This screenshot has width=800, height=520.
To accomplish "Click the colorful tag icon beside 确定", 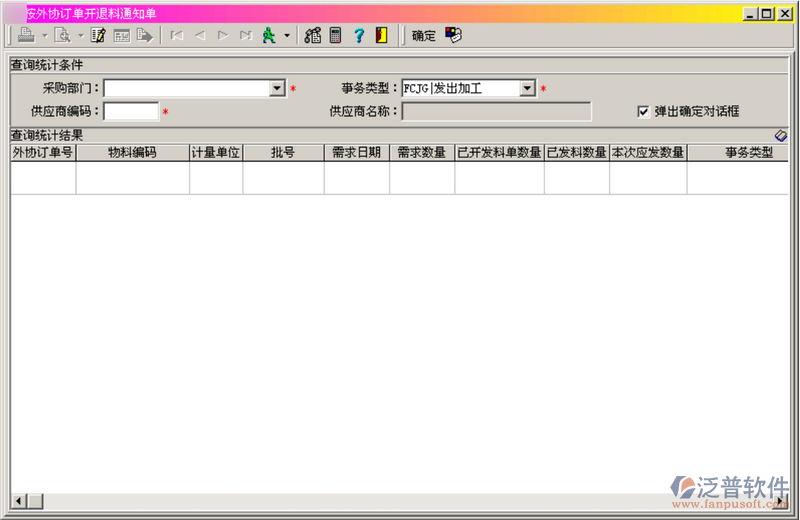I will (453, 35).
